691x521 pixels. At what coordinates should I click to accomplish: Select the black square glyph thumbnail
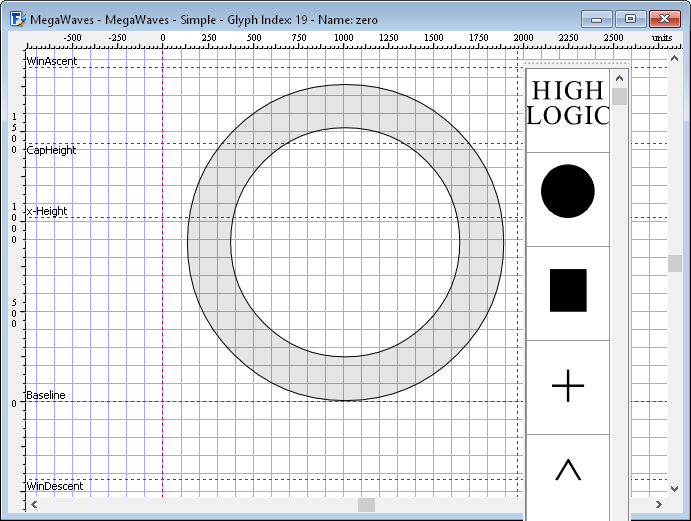tap(568, 290)
